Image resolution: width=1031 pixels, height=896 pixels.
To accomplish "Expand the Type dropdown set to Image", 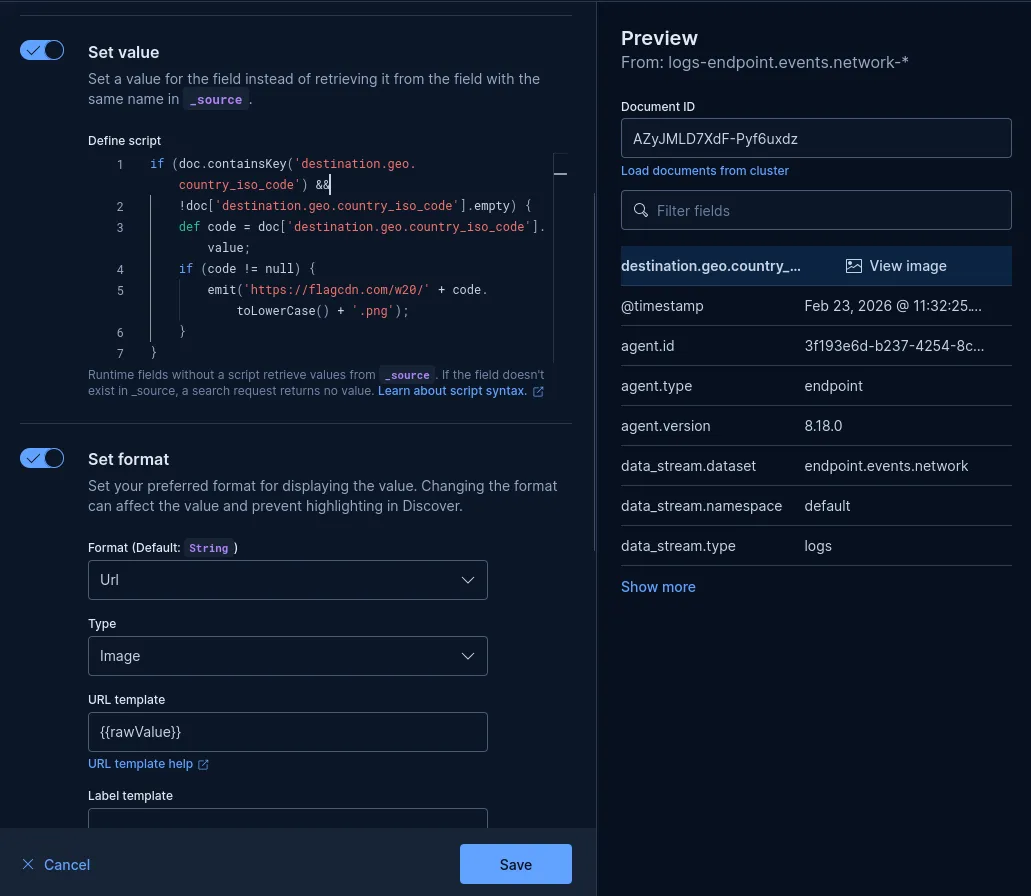I will (287, 656).
